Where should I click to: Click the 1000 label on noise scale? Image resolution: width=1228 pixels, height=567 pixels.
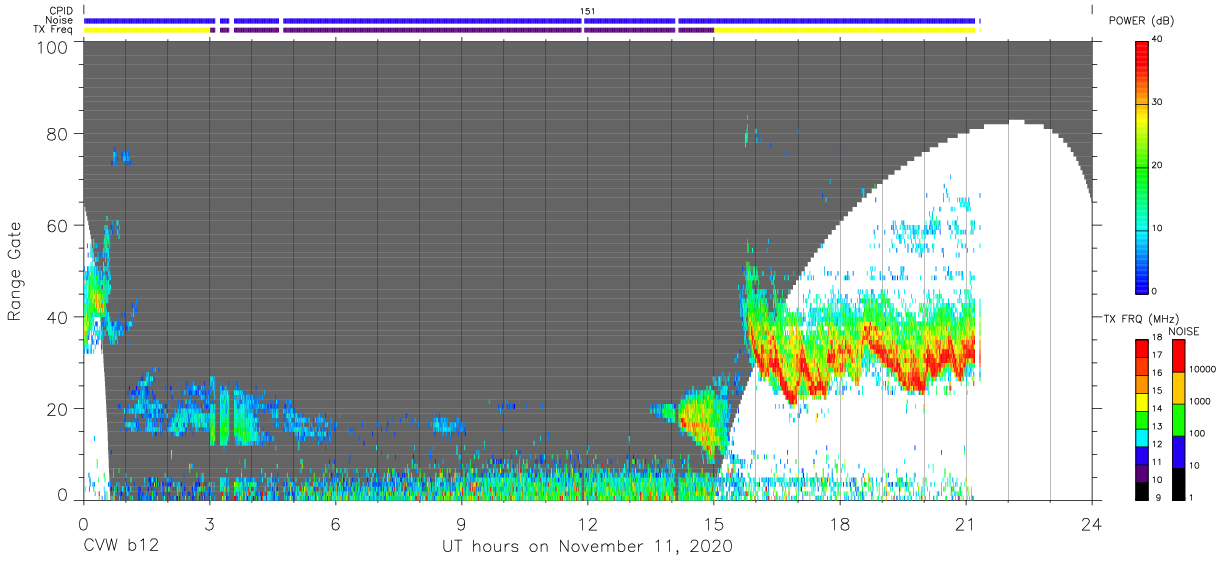[1199, 402]
